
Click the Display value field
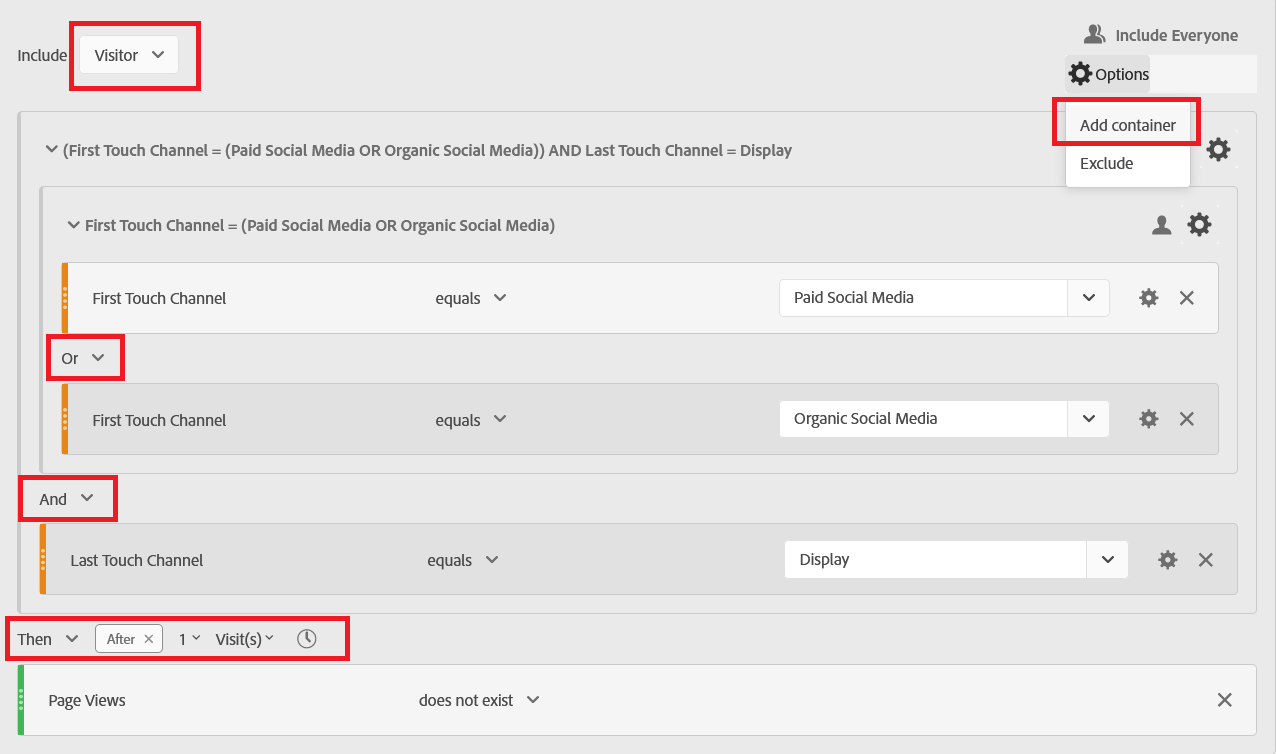(935, 559)
